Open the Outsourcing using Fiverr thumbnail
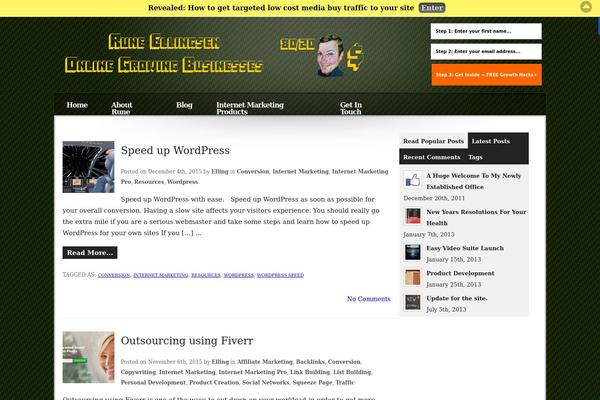Viewport: 600px width, 400px height. tap(88, 357)
